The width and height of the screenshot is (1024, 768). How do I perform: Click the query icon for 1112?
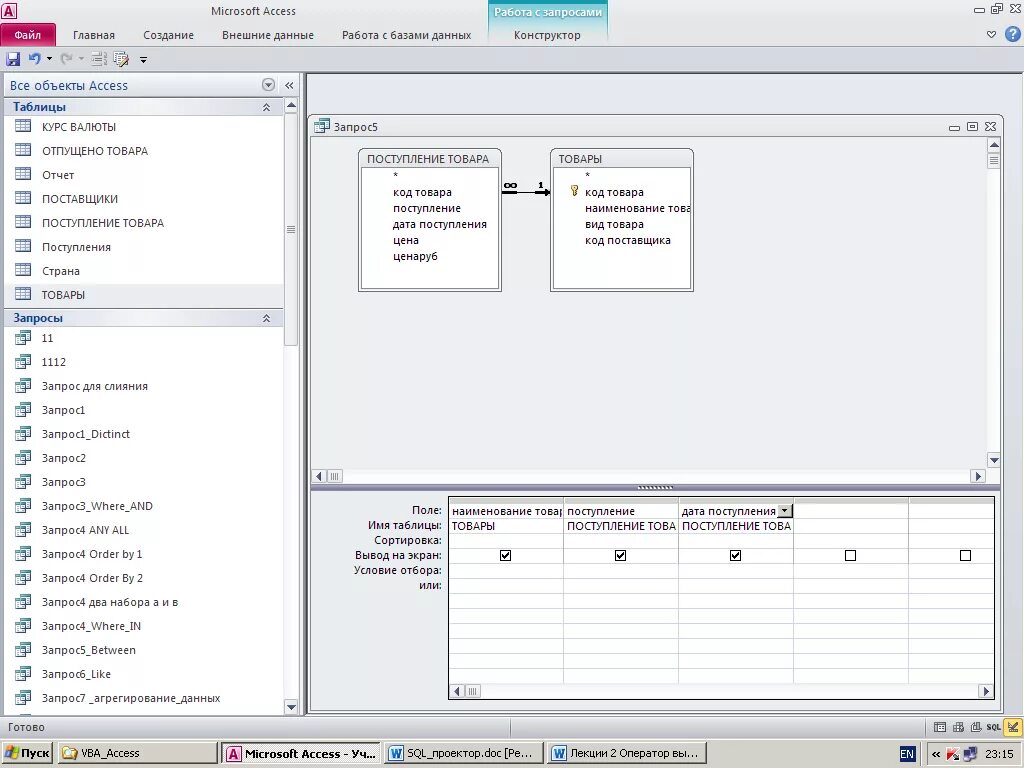coord(23,361)
